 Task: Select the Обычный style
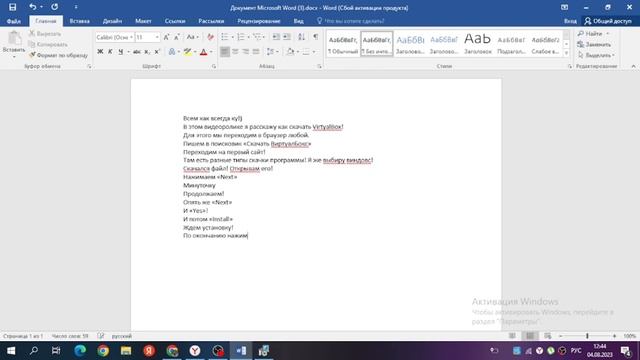(343, 44)
